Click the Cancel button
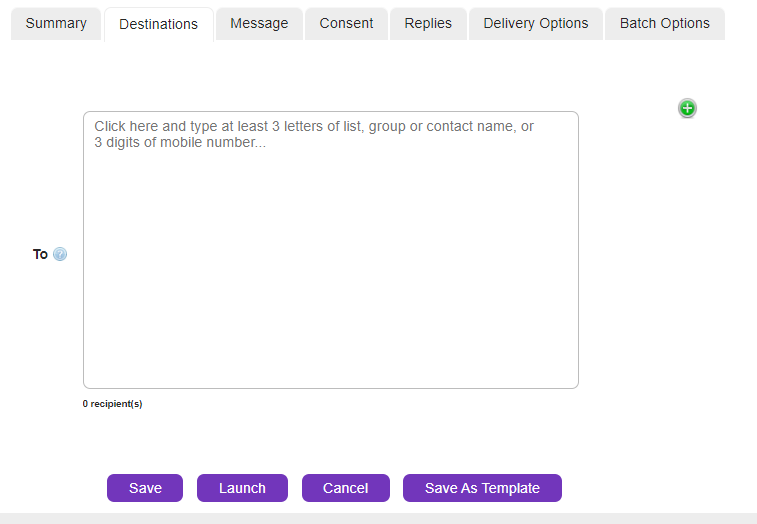This screenshot has width=757, height=524. (x=345, y=488)
